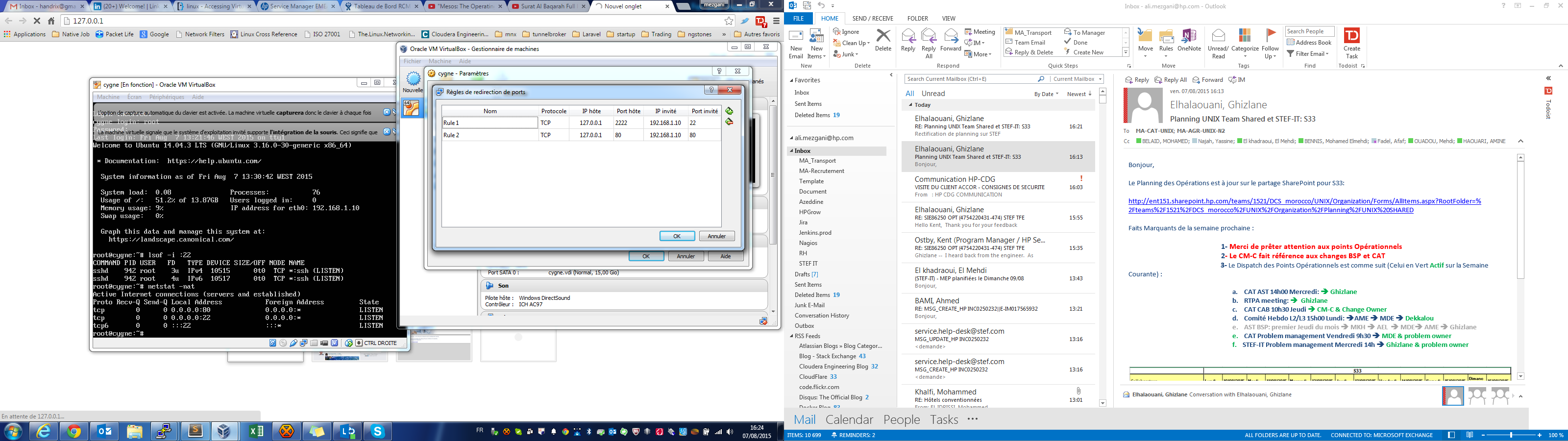
Task: Open Filter Email dropdown
Action: pyautogui.click(x=1307, y=54)
